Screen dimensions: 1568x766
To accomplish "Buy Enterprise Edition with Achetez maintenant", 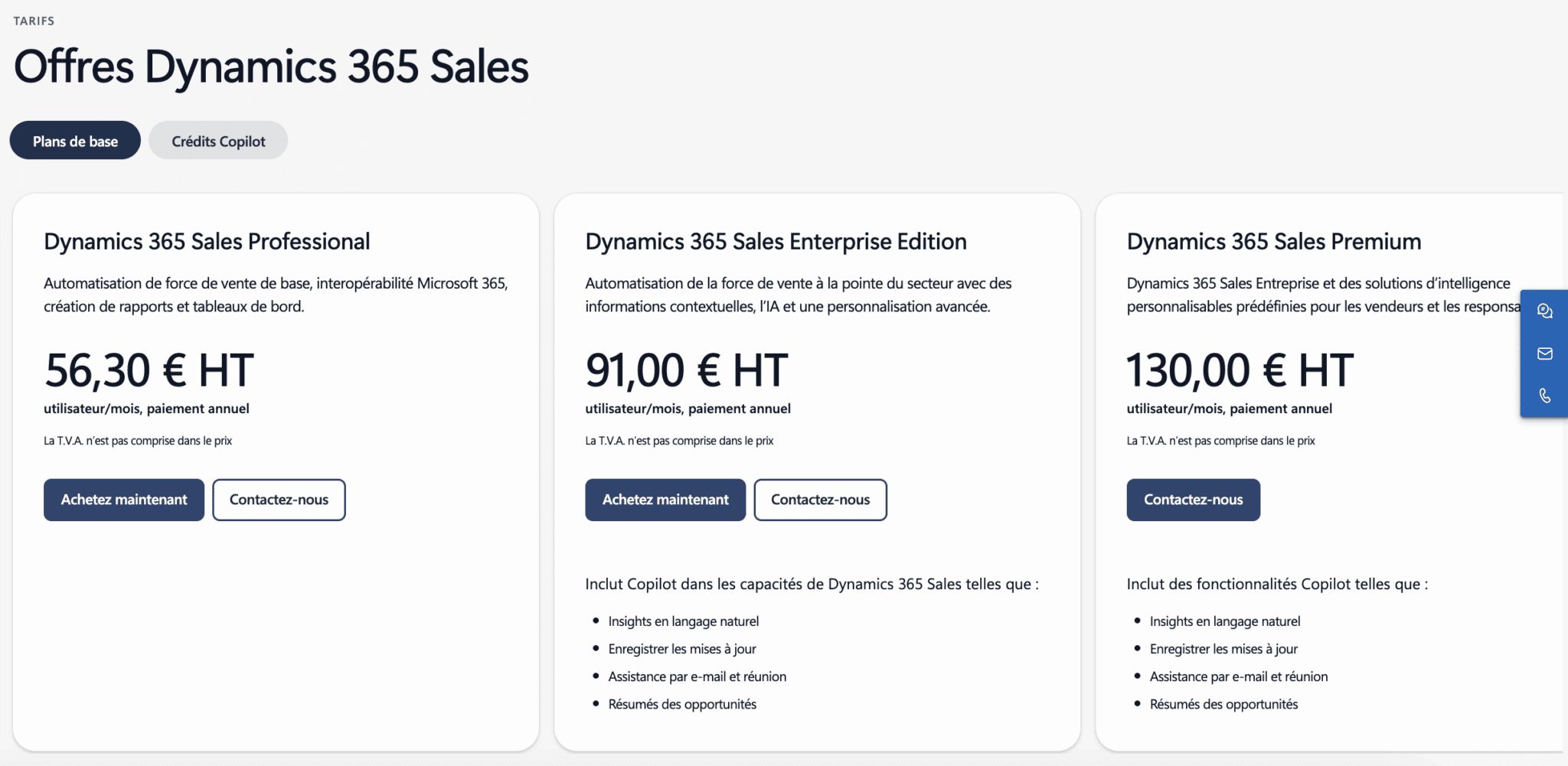I will (x=665, y=500).
